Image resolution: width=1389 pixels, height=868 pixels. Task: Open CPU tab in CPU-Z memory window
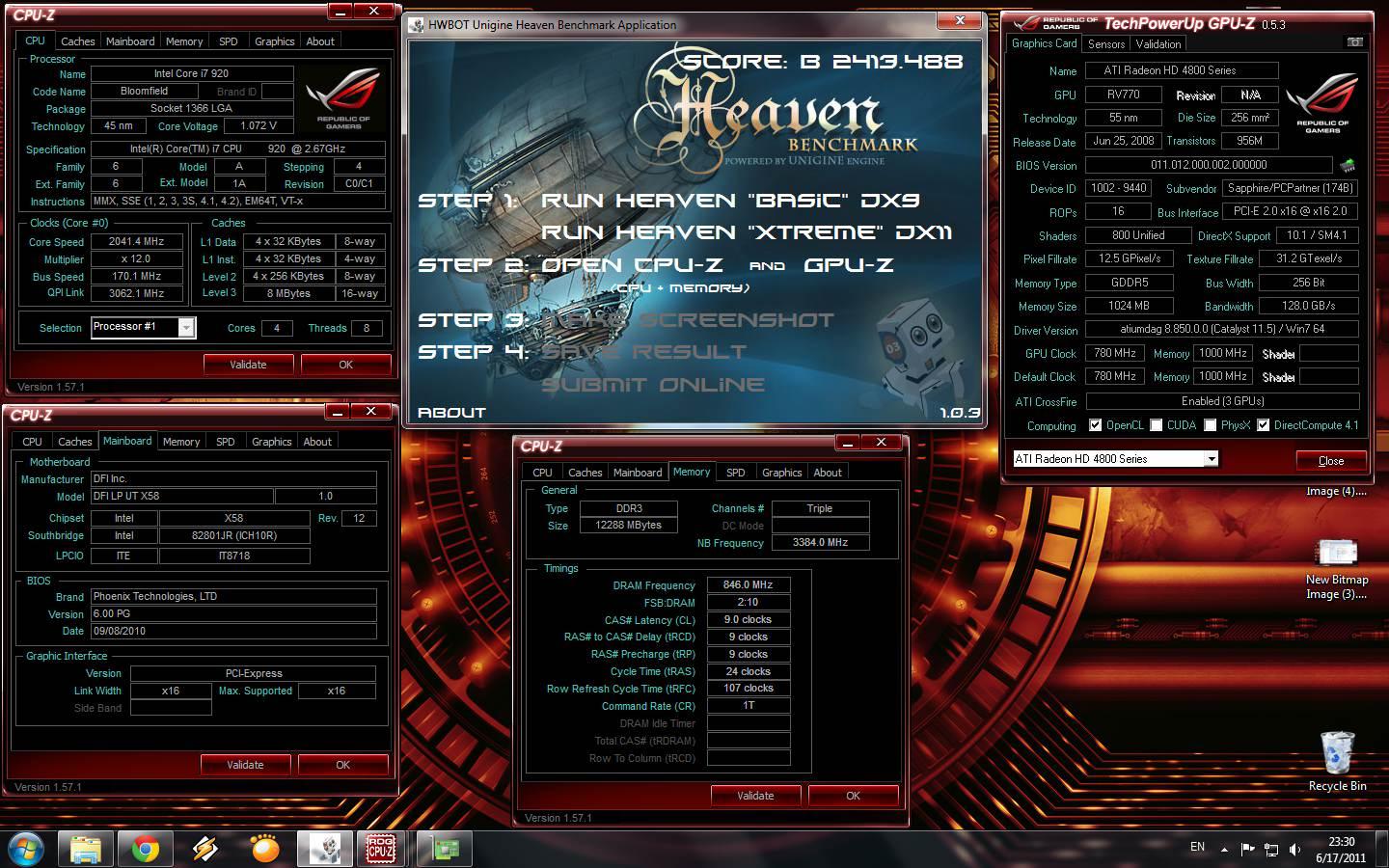542,473
